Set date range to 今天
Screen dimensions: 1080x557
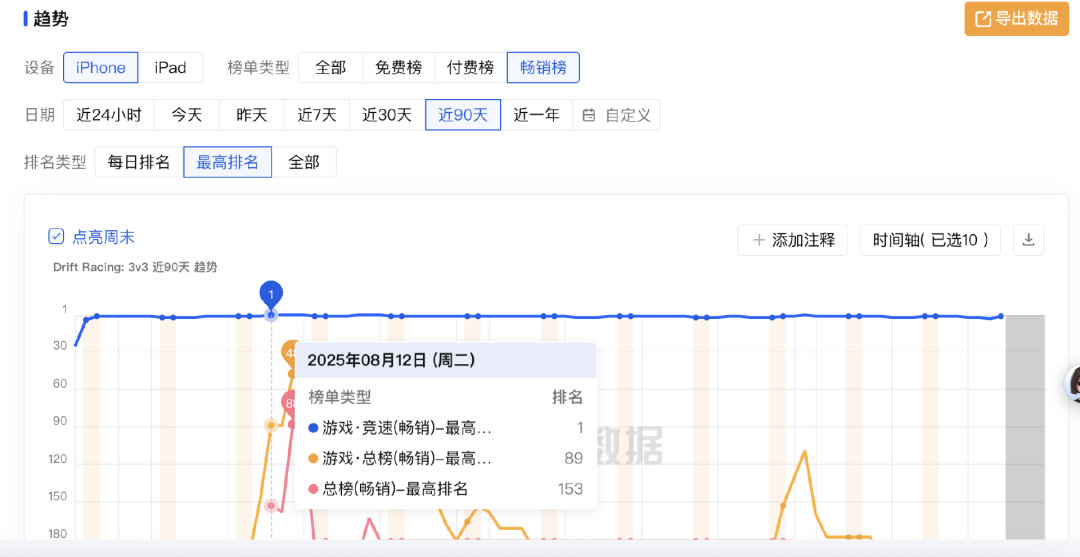[187, 115]
